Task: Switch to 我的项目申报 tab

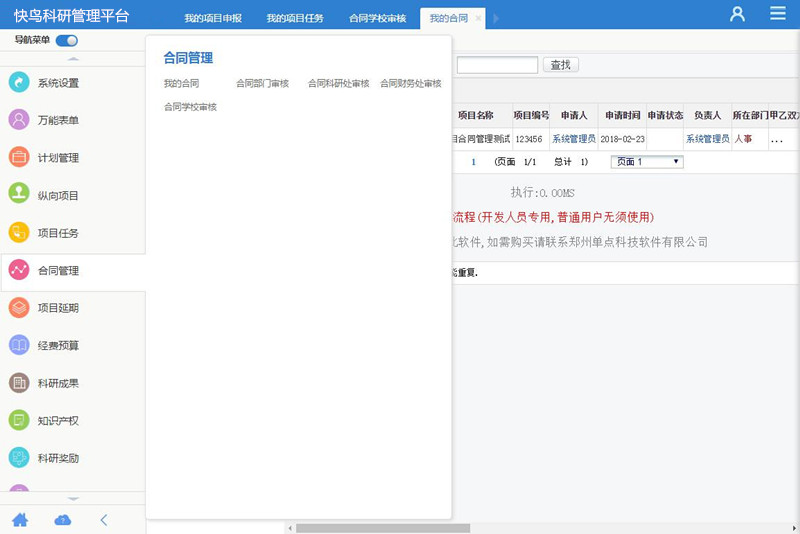Action: (x=213, y=18)
